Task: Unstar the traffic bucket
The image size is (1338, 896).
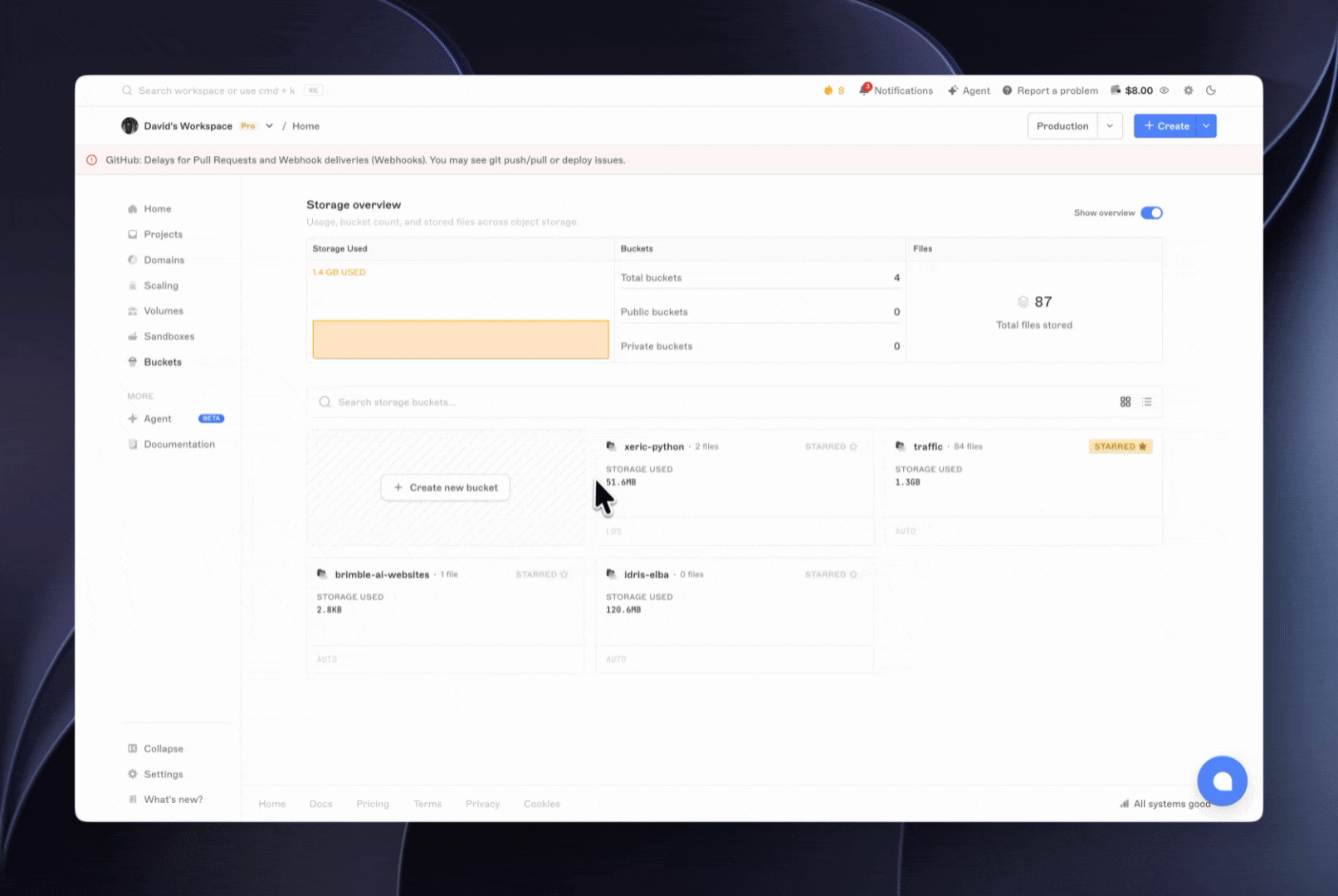Action: click(1121, 446)
